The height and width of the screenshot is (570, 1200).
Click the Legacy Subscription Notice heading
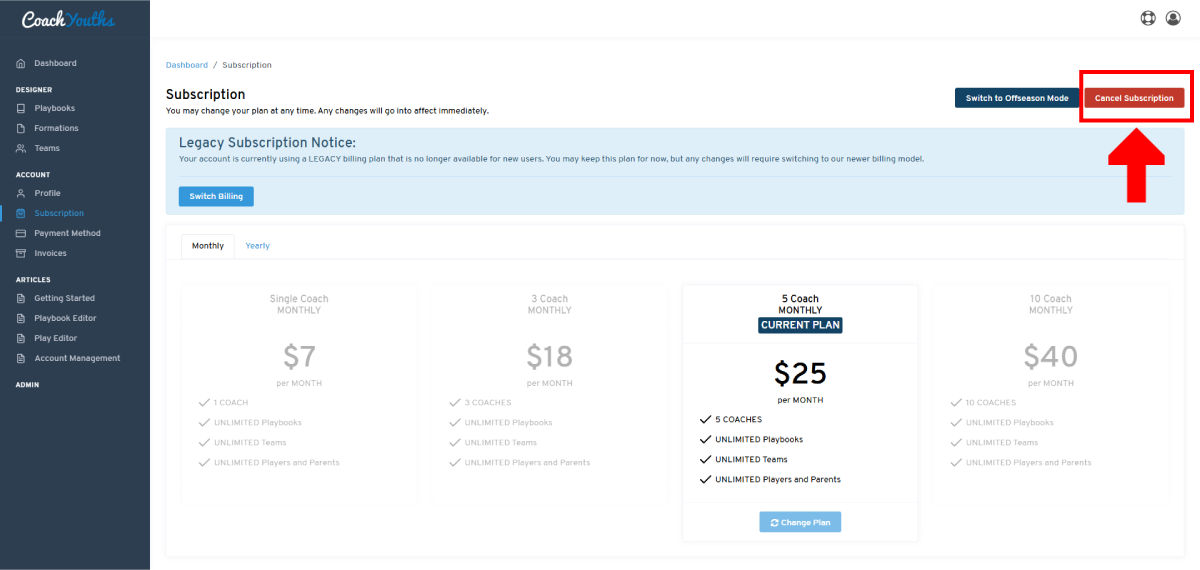(x=267, y=143)
